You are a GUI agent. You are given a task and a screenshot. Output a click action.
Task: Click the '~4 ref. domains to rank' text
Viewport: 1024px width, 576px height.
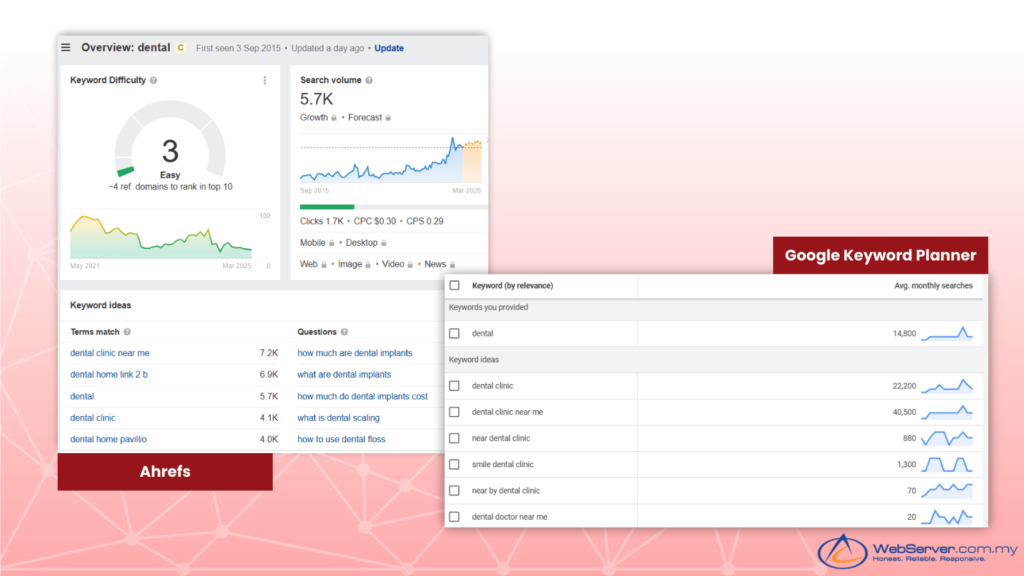point(170,187)
